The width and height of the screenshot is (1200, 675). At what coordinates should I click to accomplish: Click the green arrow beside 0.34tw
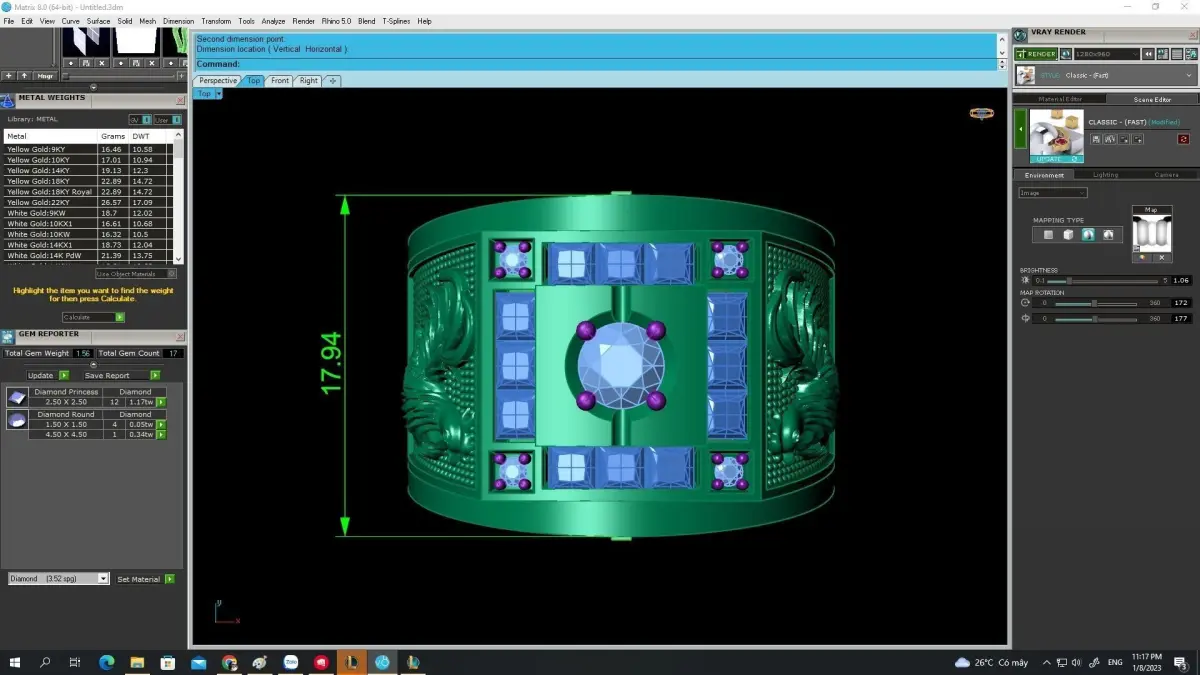(160, 434)
